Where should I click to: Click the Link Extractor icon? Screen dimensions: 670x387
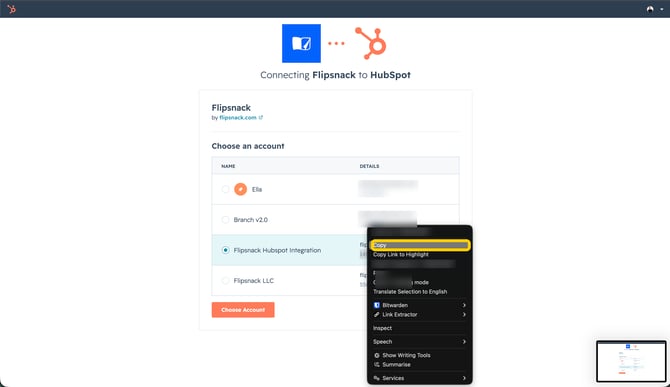tap(376, 314)
